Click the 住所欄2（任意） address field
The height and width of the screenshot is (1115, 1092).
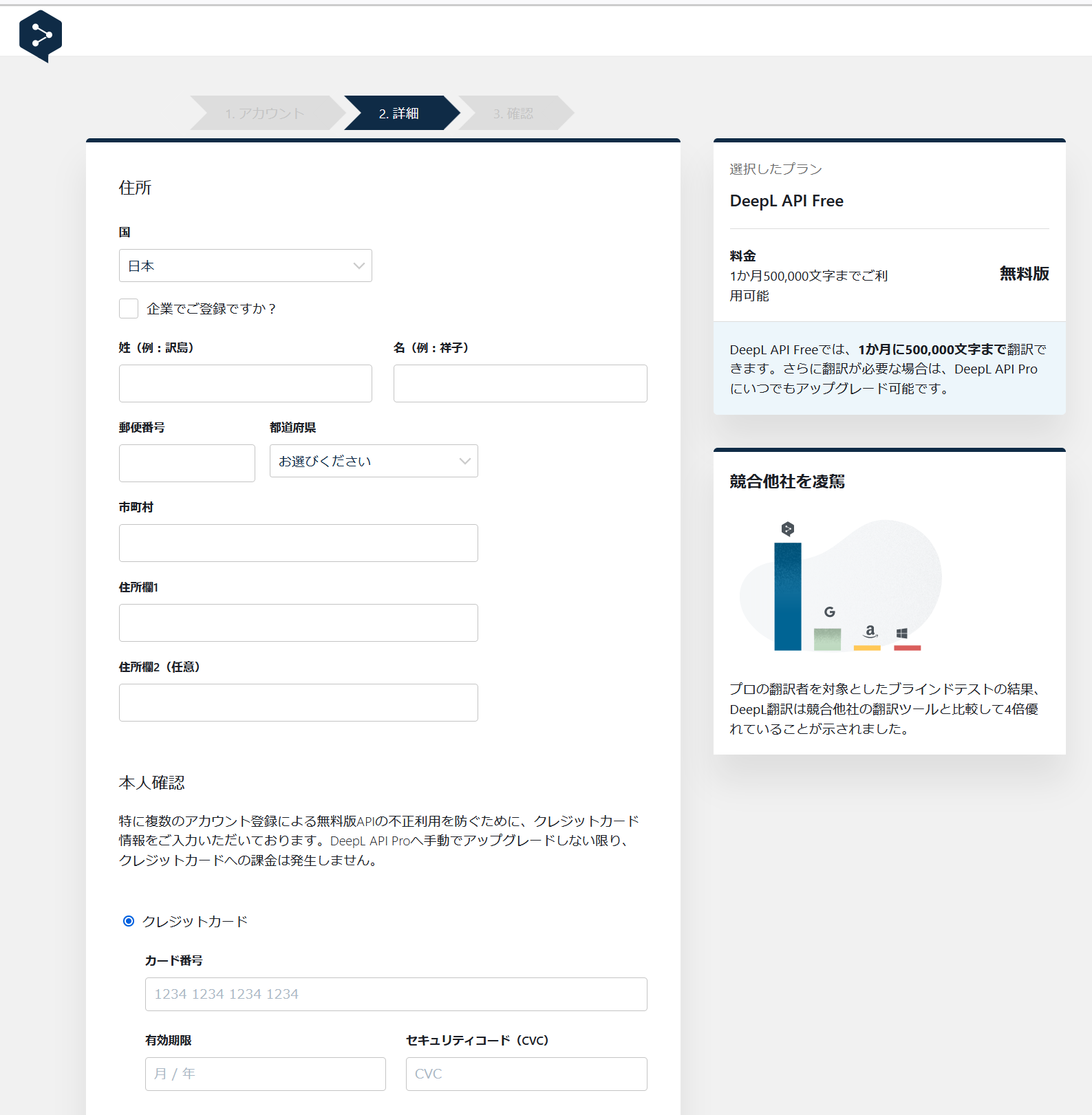(299, 702)
